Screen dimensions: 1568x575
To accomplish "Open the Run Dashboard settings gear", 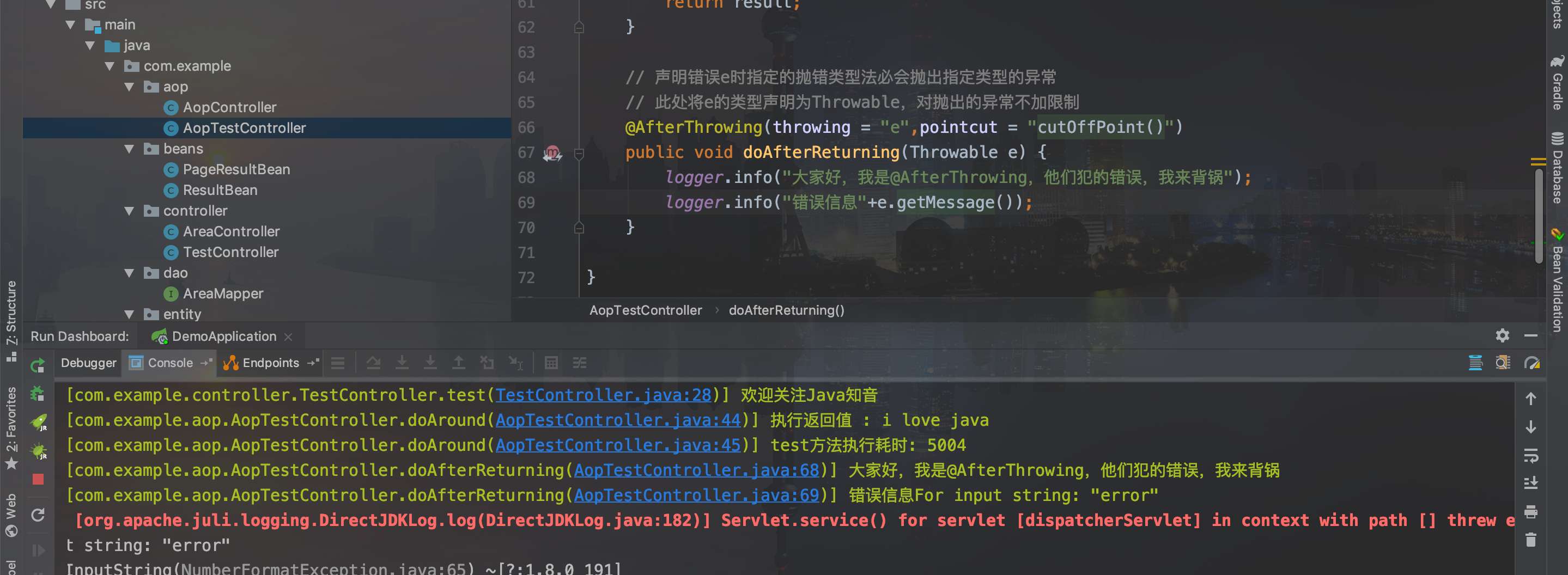I will click(1503, 335).
